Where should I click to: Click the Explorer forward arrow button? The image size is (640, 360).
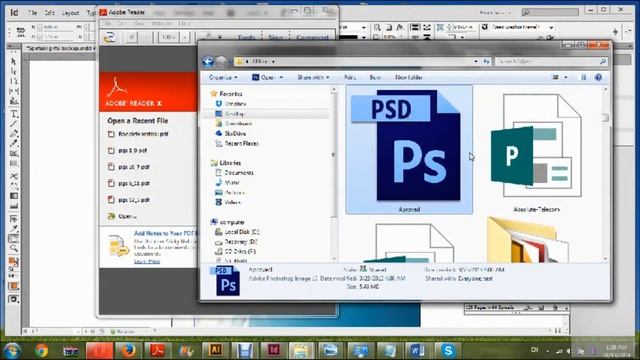tap(221, 61)
